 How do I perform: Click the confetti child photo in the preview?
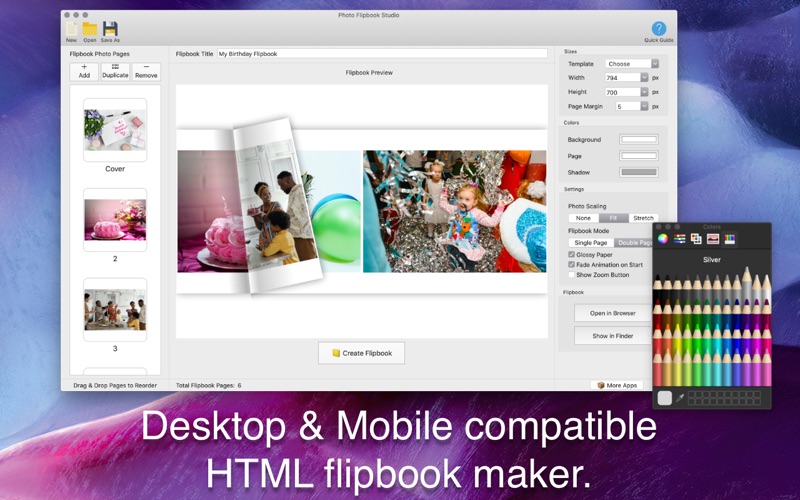pos(455,211)
